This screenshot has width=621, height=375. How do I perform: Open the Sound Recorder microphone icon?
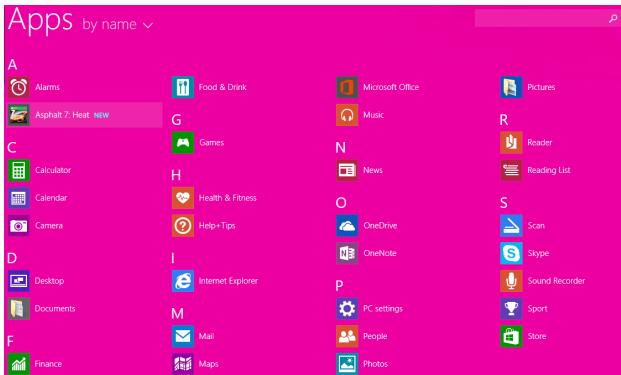tap(511, 281)
